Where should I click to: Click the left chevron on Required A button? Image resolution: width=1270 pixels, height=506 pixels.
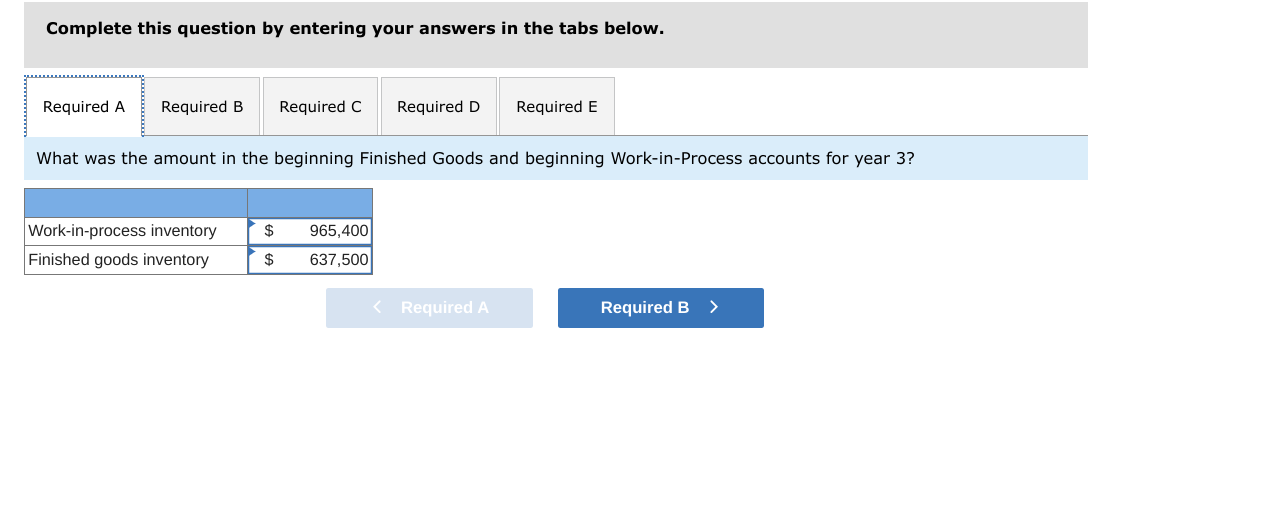coord(377,307)
